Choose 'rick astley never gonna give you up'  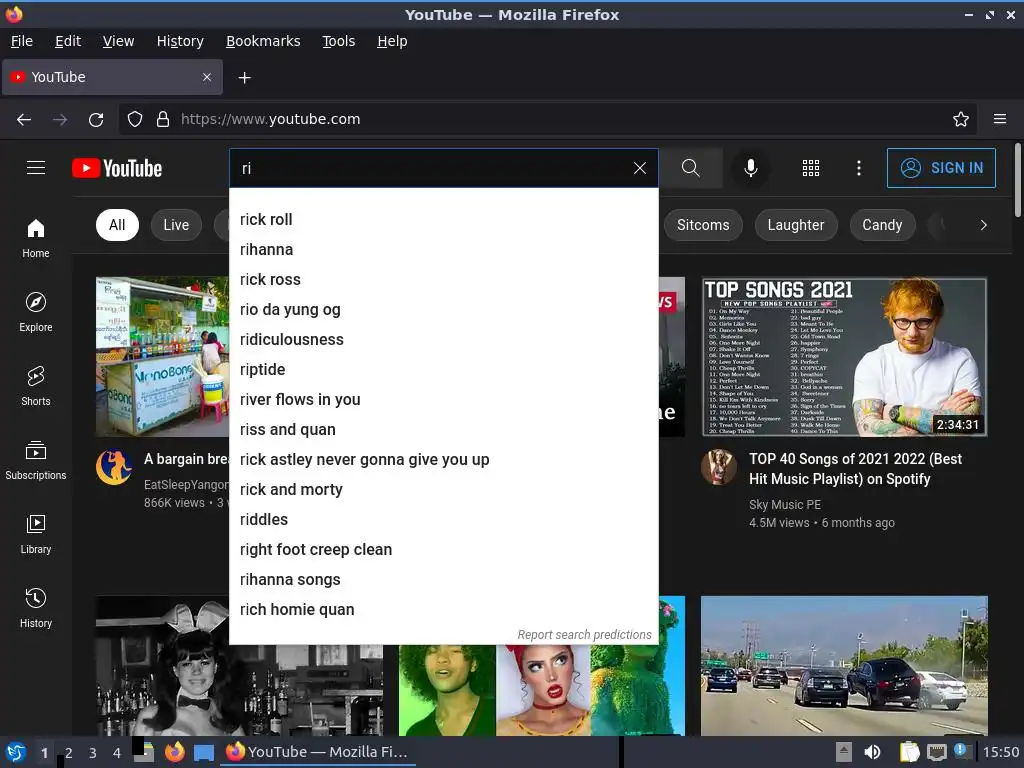point(443,460)
